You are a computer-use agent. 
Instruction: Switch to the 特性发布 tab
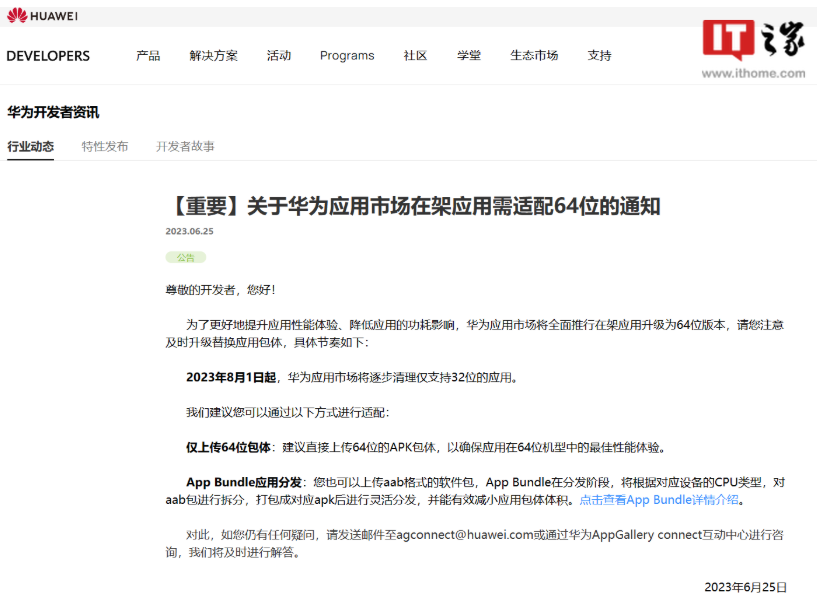105,147
